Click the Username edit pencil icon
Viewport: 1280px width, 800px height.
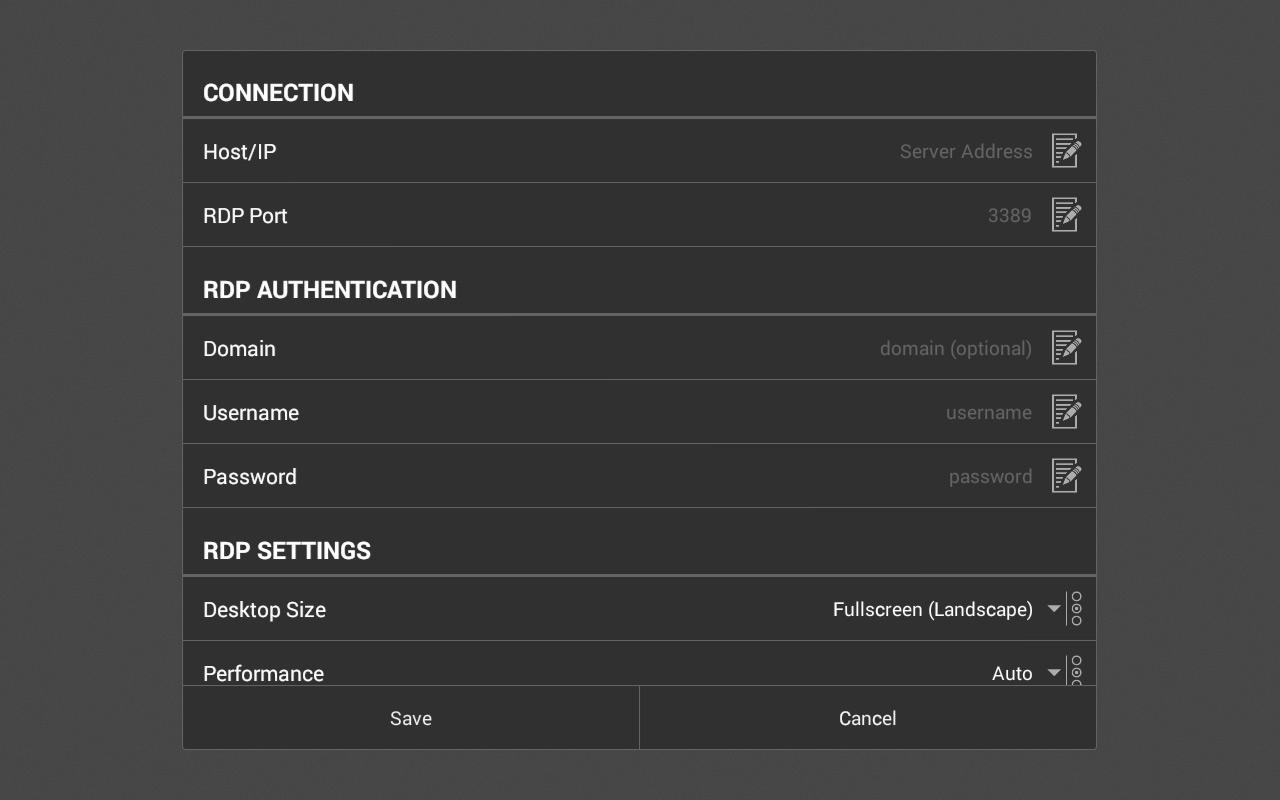click(1066, 412)
